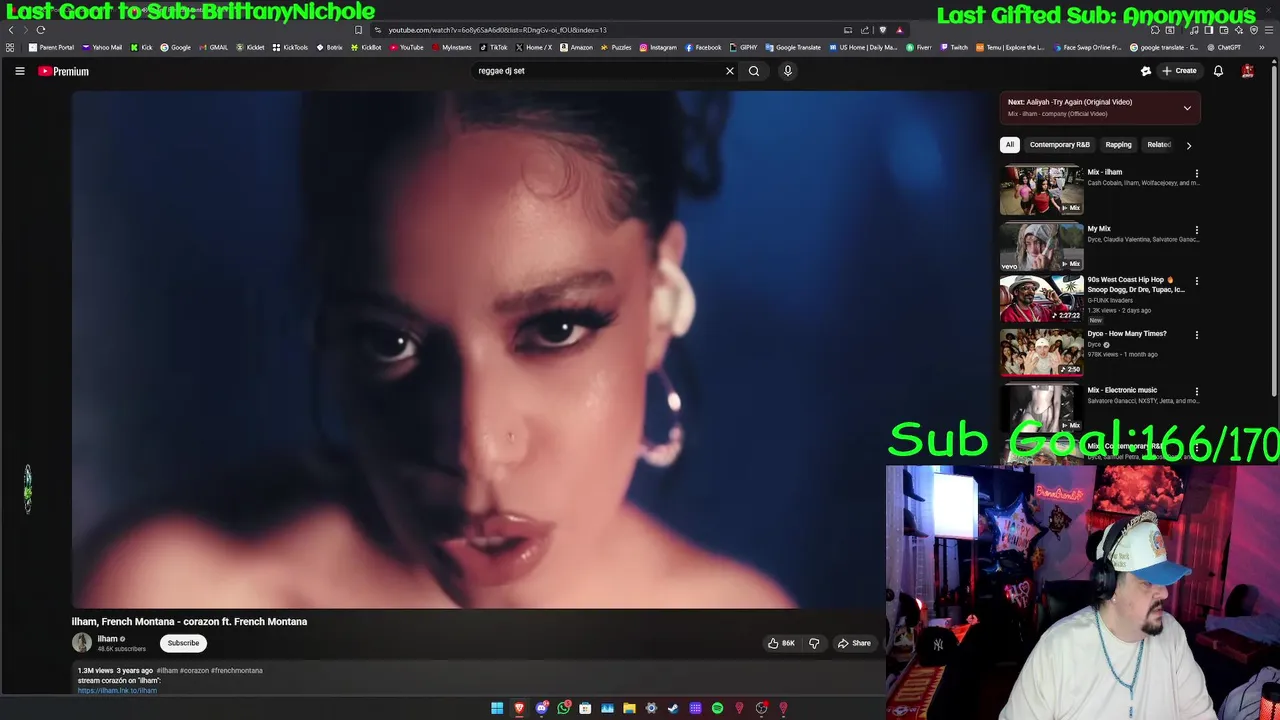Image resolution: width=1280 pixels, height=720 pixels.
Task: Show more filter chips with right arrow
Action: click(1188, 145)
